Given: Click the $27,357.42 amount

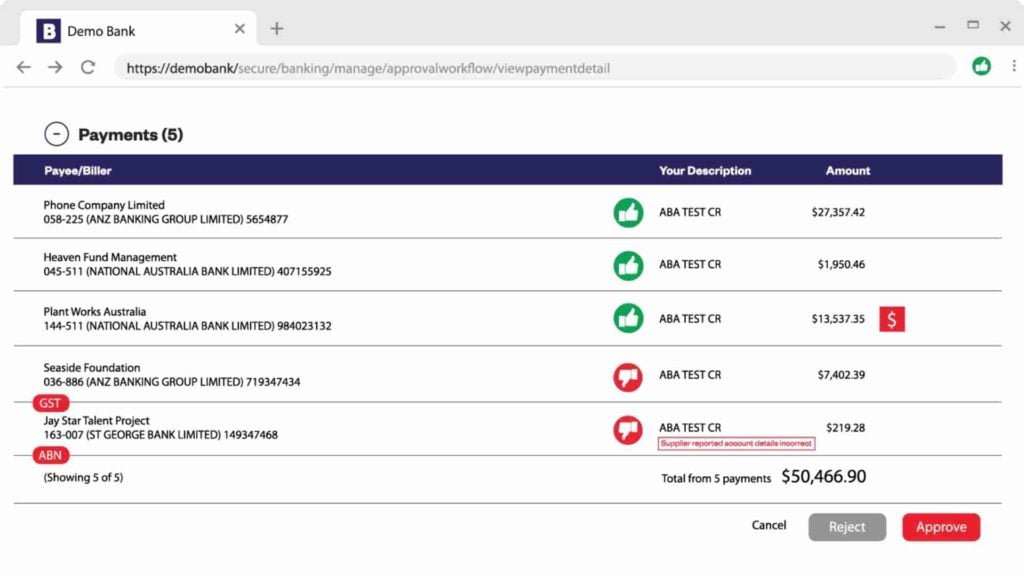Looking at the screenshot, I should coord(838,212).
